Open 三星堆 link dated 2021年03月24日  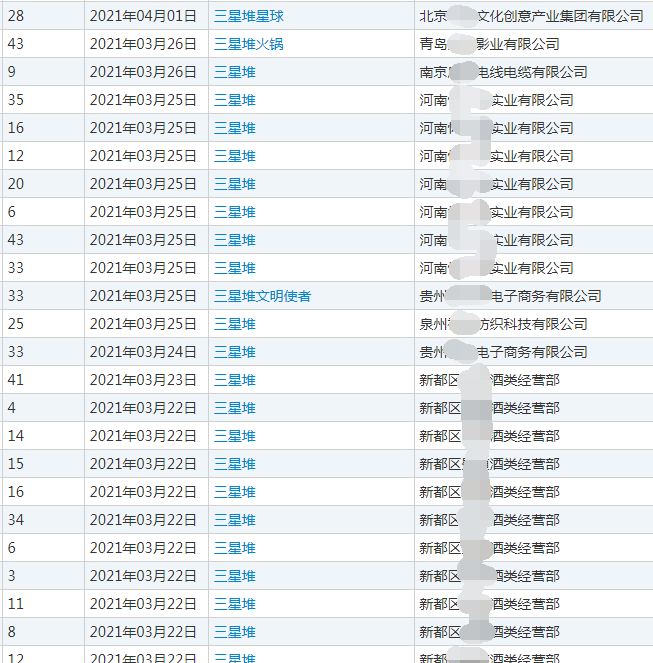(235, 352)
